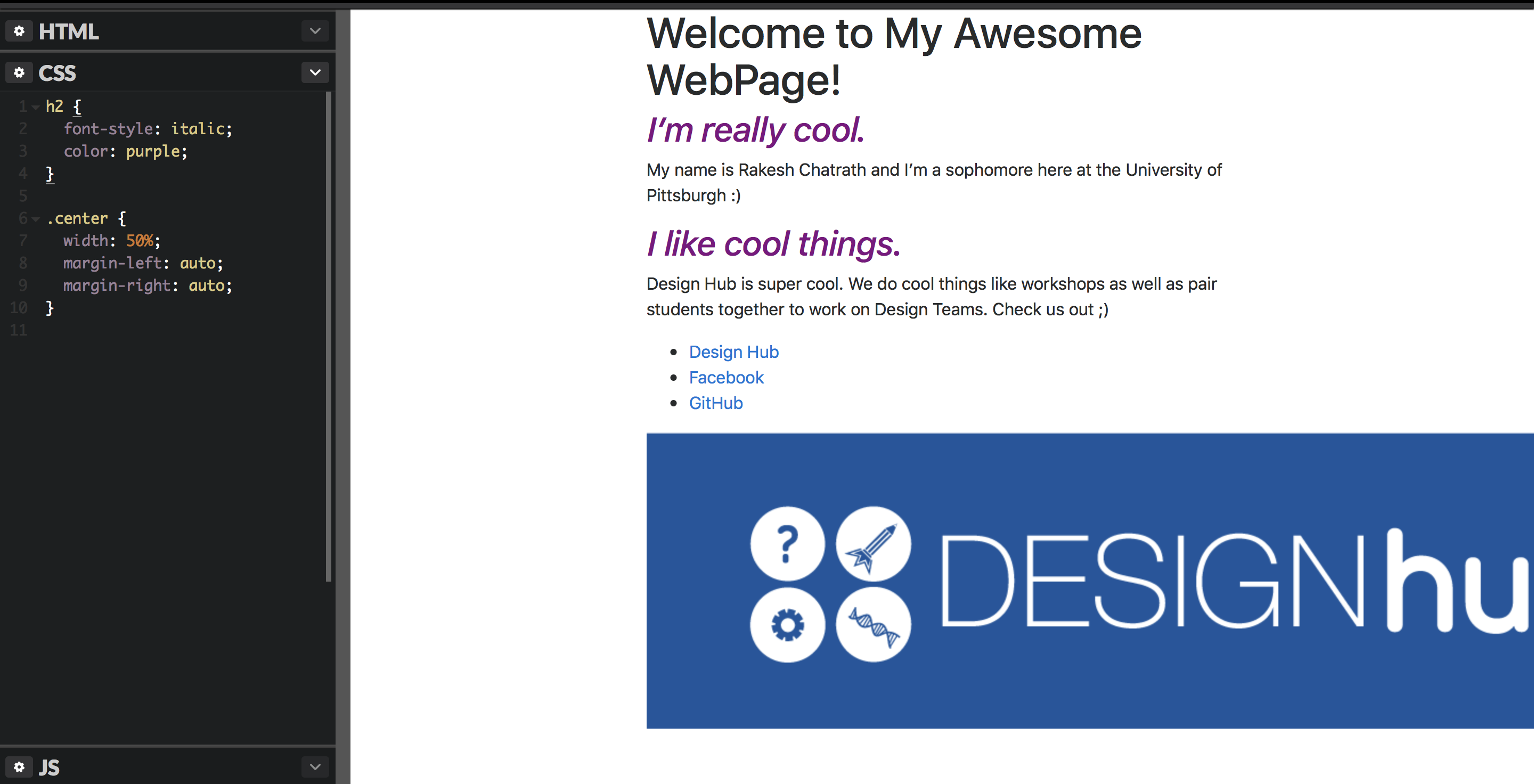Collapse the .center rule fold arrow
This screenshot has height=784, width=1534.
pos(36,219)
